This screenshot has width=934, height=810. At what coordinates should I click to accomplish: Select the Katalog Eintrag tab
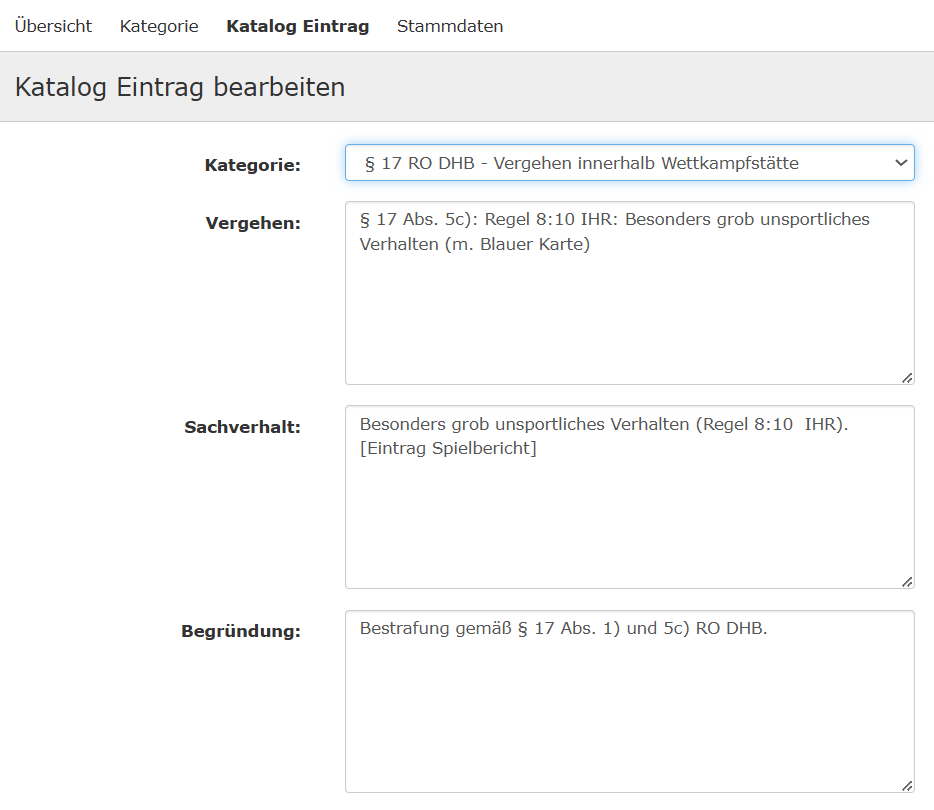point(297,26)
